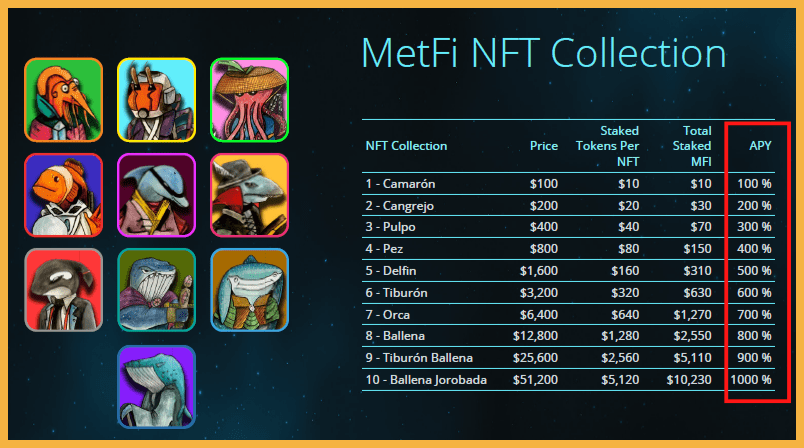Screen dimensions: 804x448
Task: Select the crab NFT with yellow border
Action: [156, 100]
